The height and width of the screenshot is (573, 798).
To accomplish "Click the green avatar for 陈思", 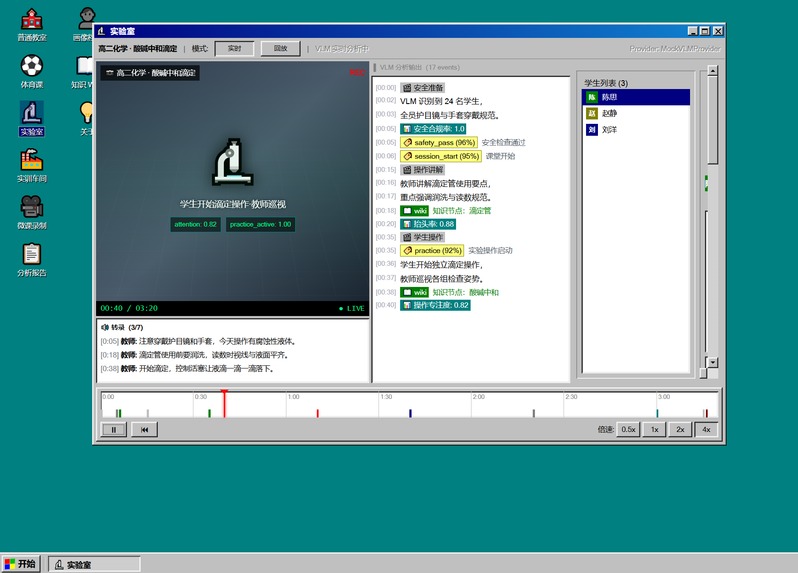I will (x=591, y=97).
